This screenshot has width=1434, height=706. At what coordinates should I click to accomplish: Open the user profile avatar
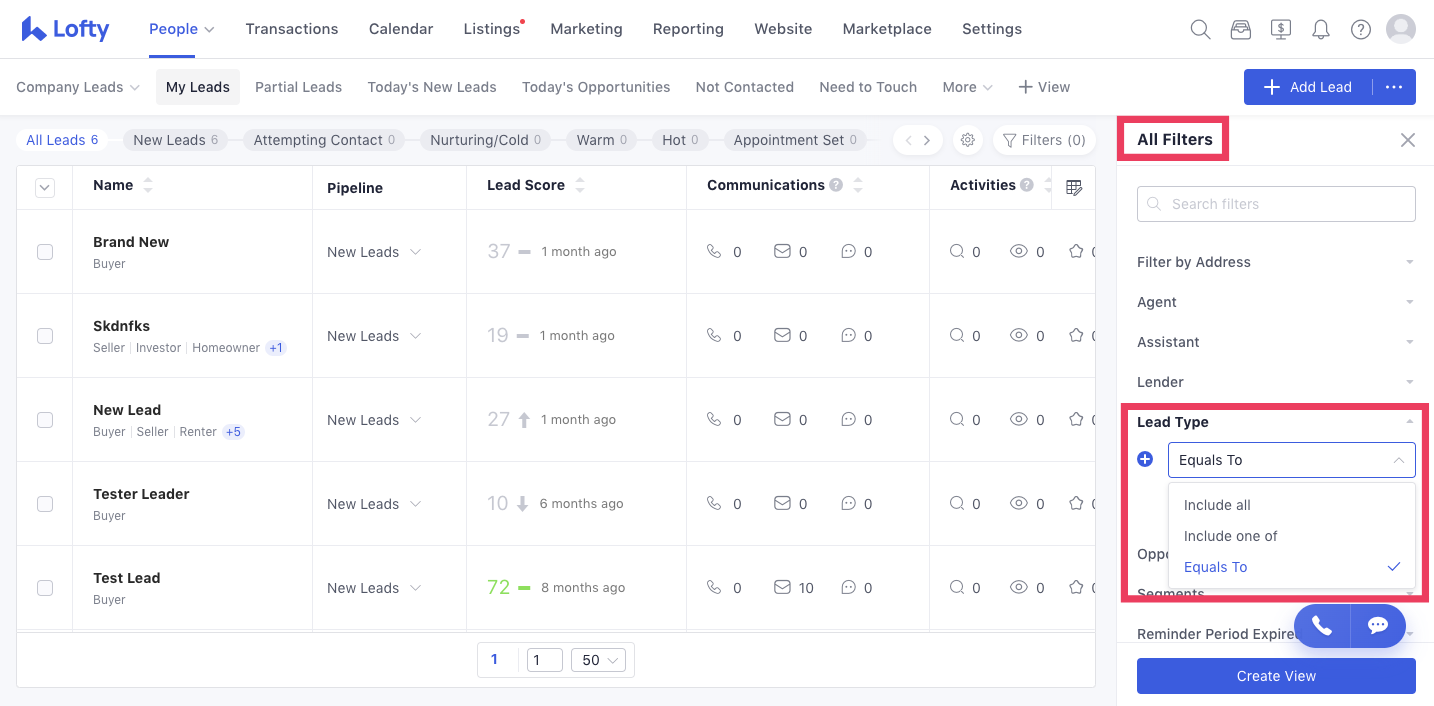[1401, 28]
